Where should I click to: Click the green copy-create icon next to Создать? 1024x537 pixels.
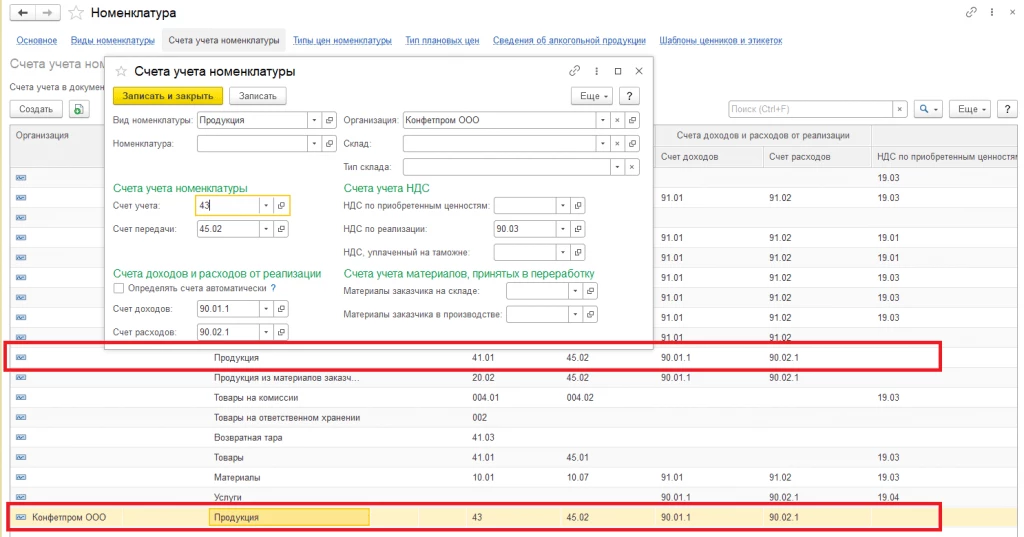click(x=78, y=109)
